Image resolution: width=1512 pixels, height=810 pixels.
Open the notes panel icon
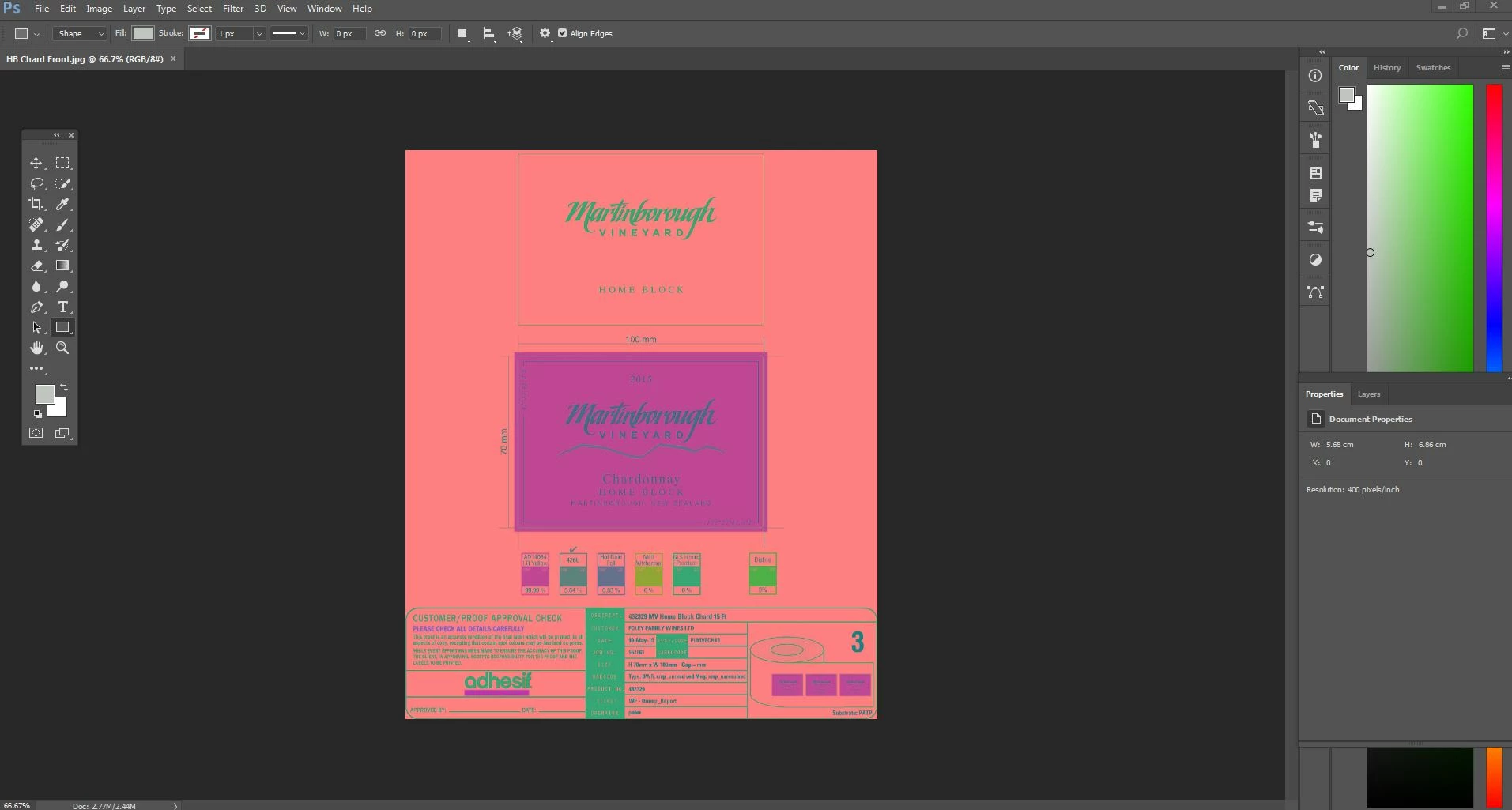tap(1315, 195)
